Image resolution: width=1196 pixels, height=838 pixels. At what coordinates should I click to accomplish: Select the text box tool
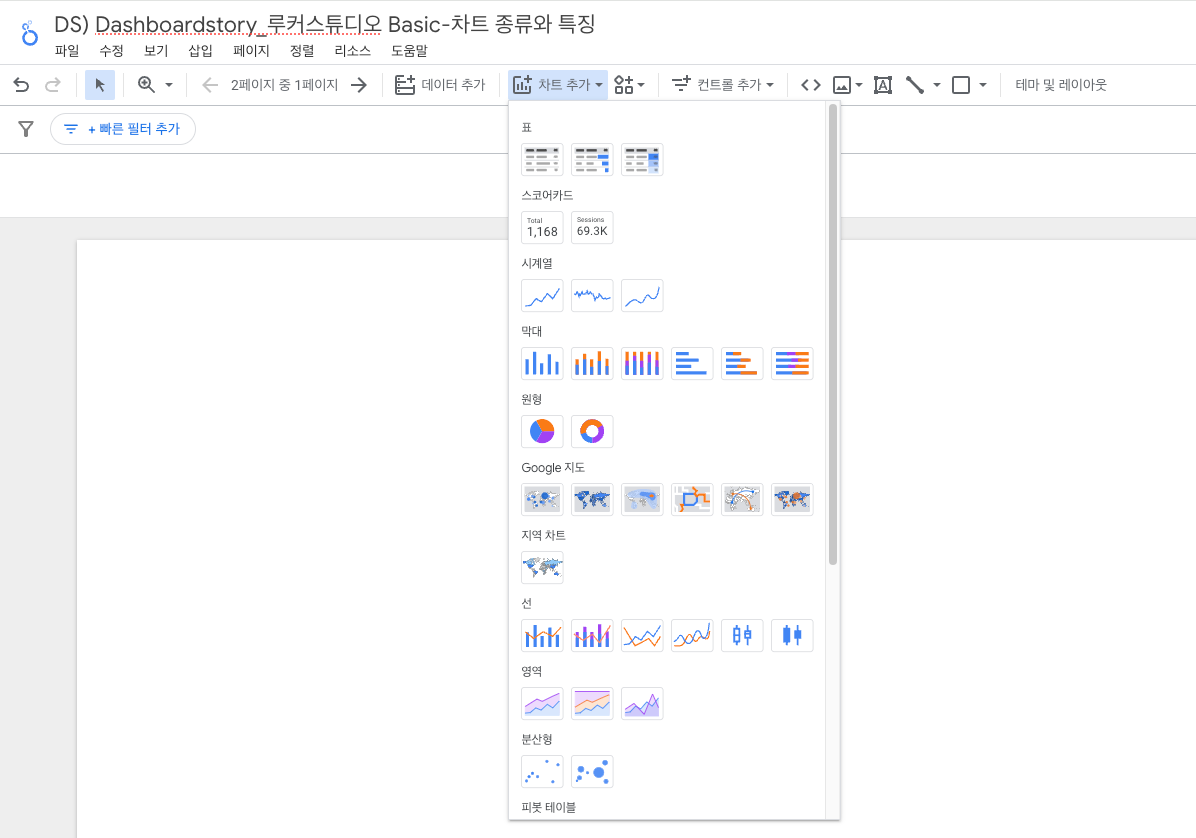[x=883, y=85]
